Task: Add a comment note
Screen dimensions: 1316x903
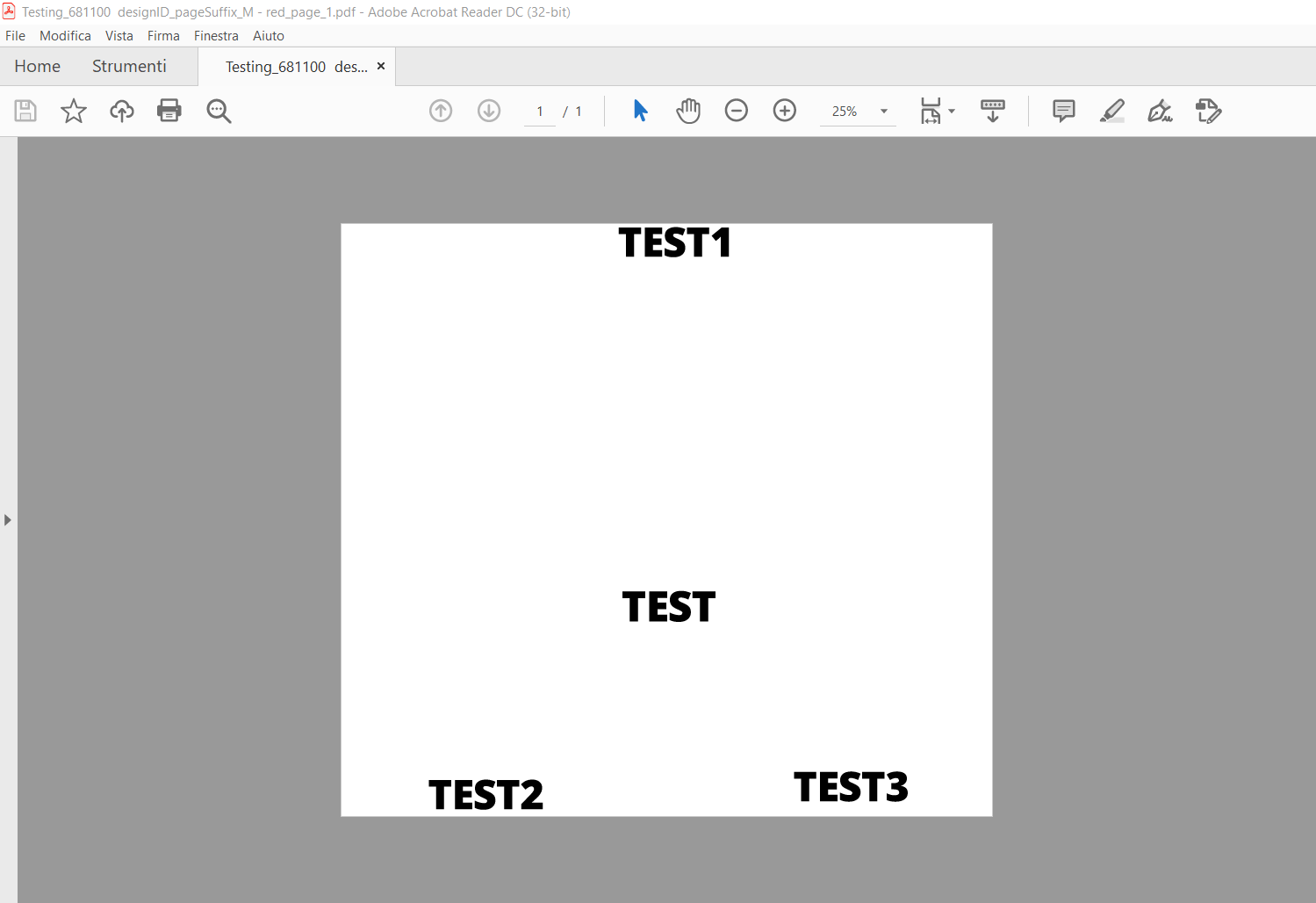Action: tap(1064, 111)
